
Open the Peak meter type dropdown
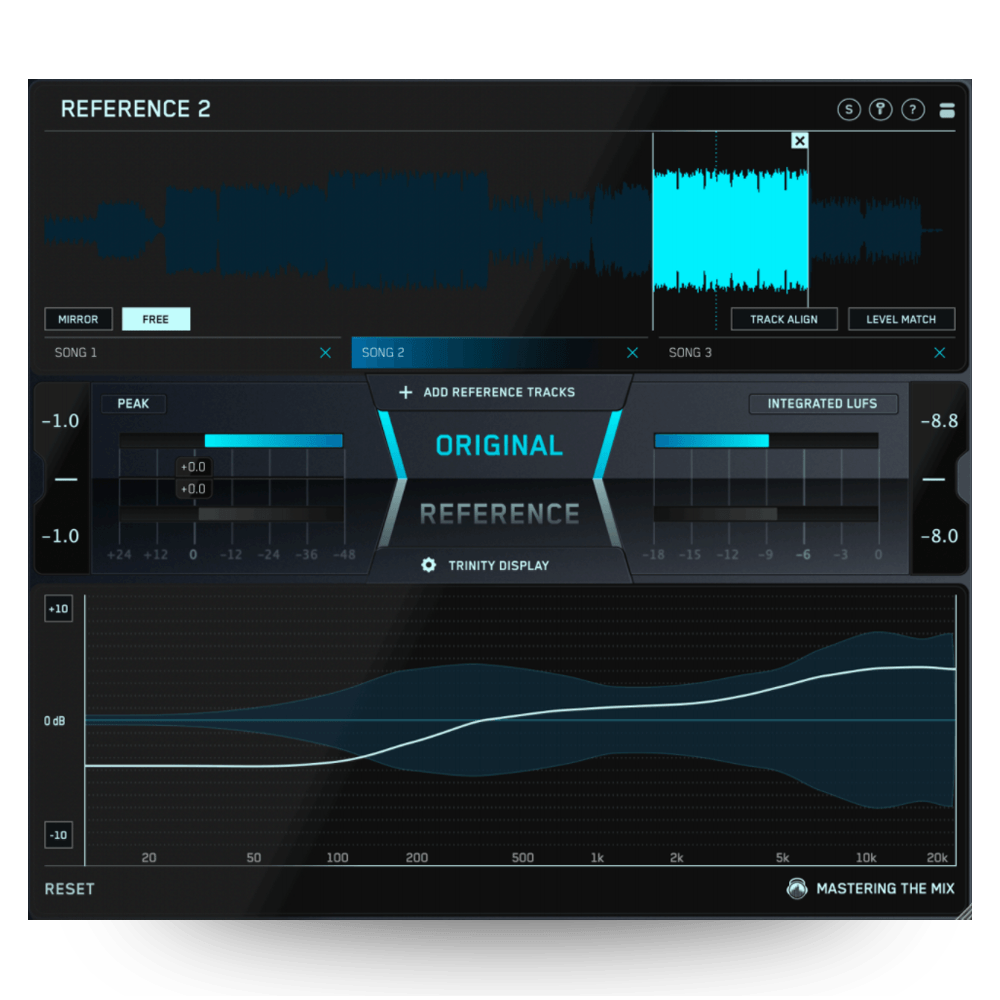coord(133,404)
